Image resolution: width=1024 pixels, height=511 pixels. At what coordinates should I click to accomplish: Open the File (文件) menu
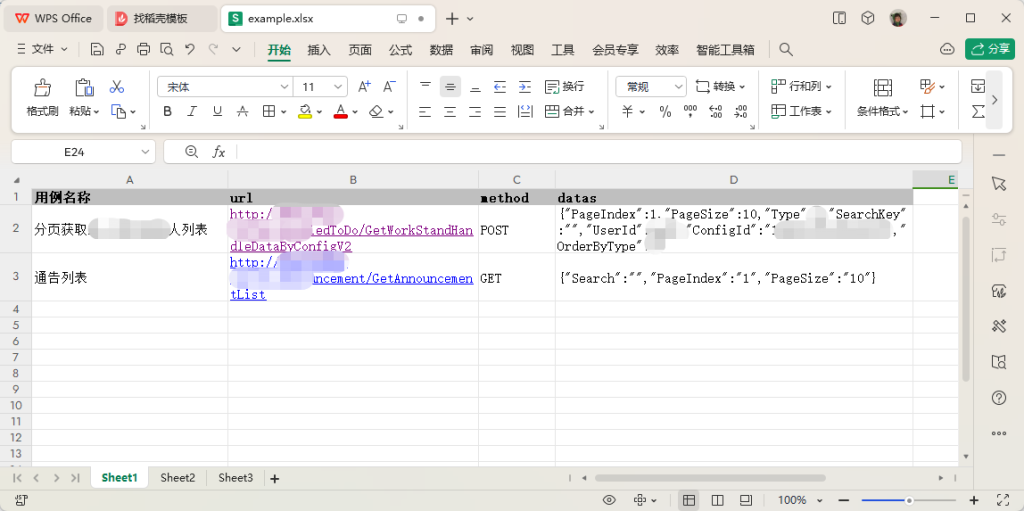42,49
